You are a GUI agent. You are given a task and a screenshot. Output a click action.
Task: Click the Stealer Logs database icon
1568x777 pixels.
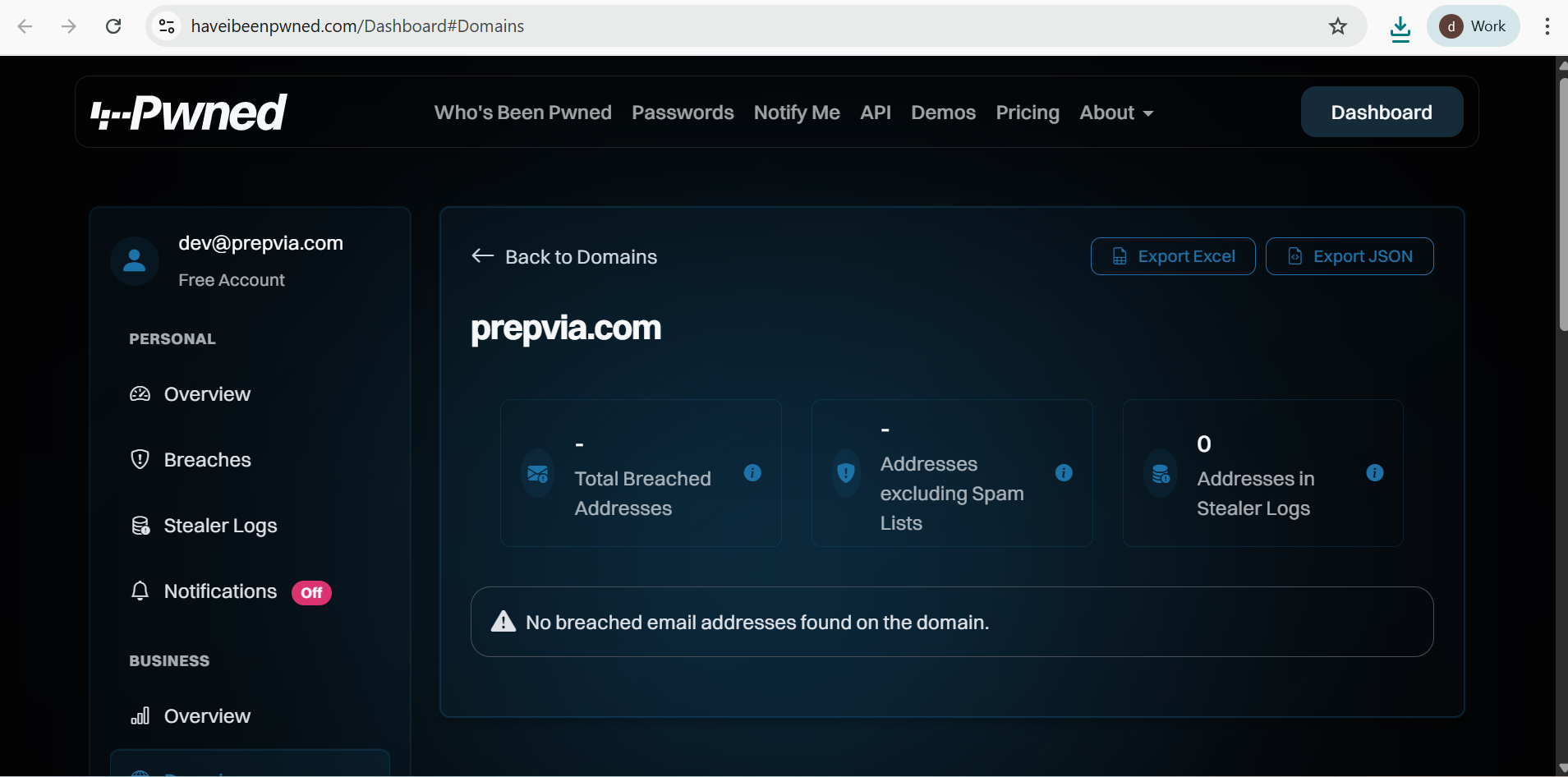[140, 526]
